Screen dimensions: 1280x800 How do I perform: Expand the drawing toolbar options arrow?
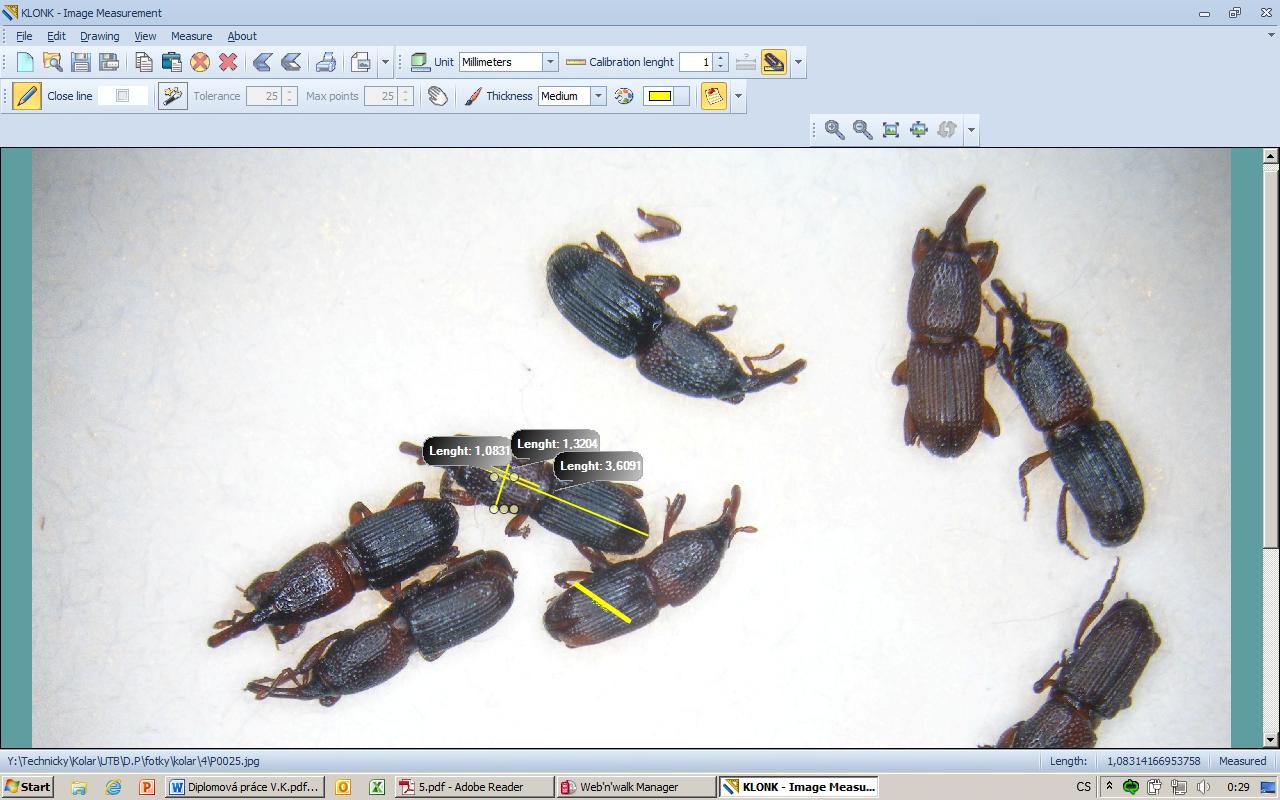[738, 96]
